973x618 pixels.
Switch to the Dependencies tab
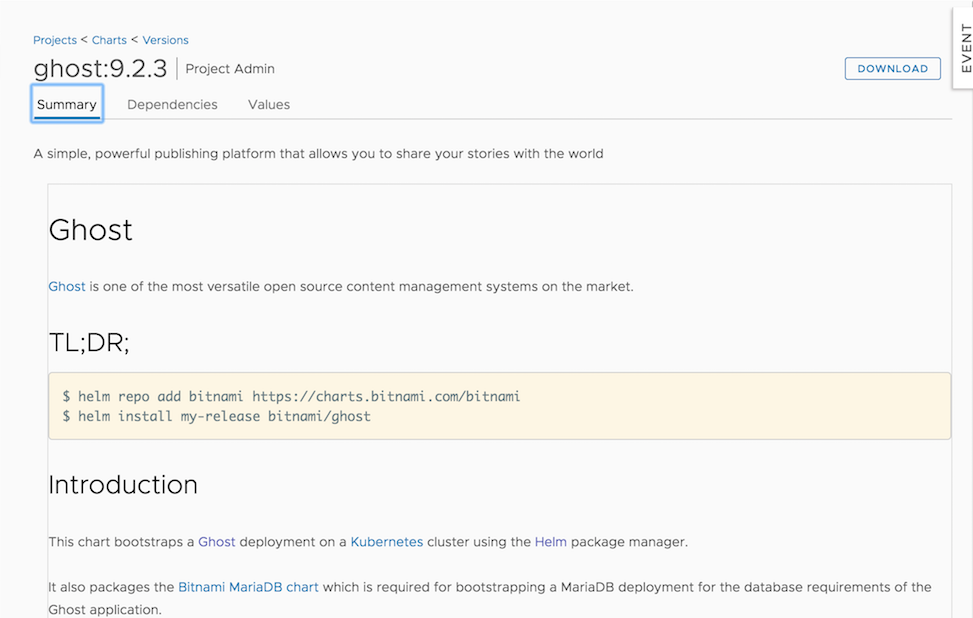click(172, 104)
